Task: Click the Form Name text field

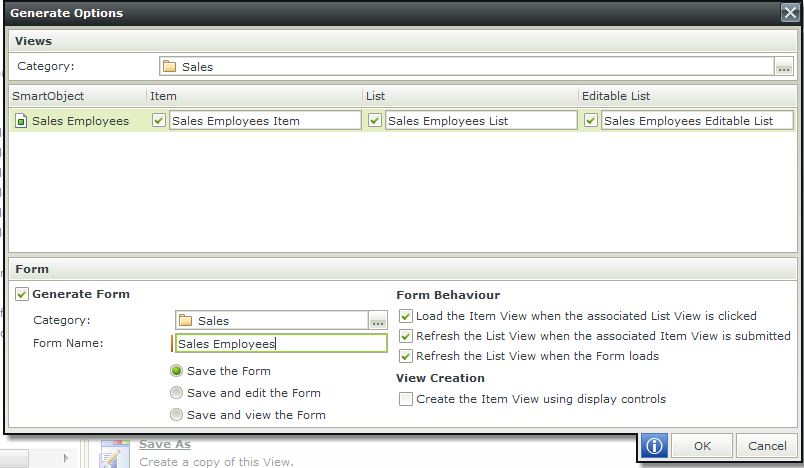Action: [x=281, y=343]
